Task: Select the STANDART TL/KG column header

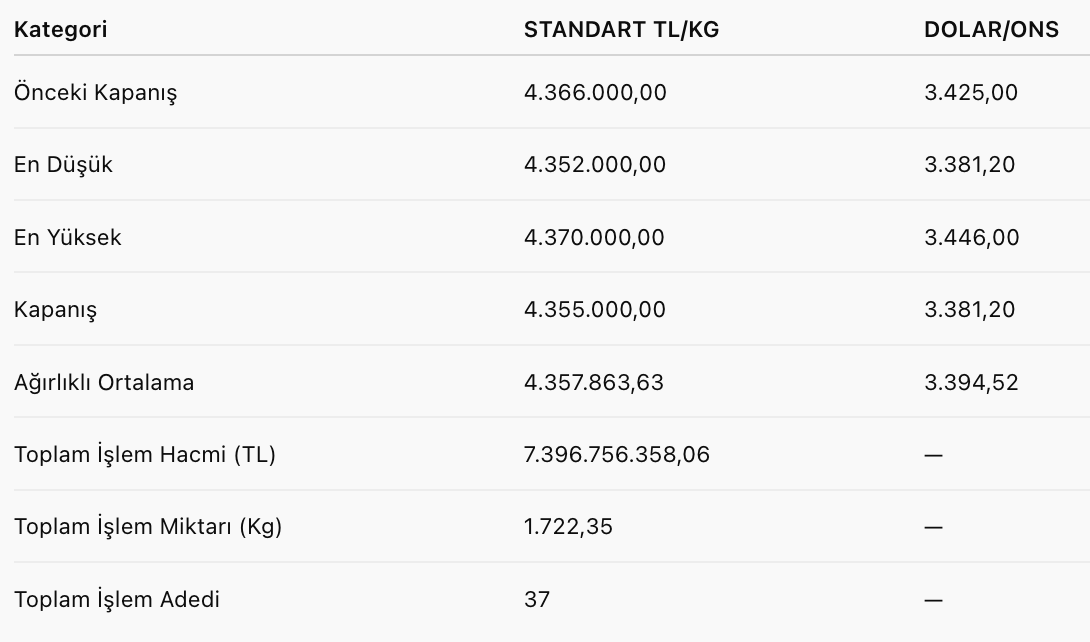Action: (x=621, y=29)
